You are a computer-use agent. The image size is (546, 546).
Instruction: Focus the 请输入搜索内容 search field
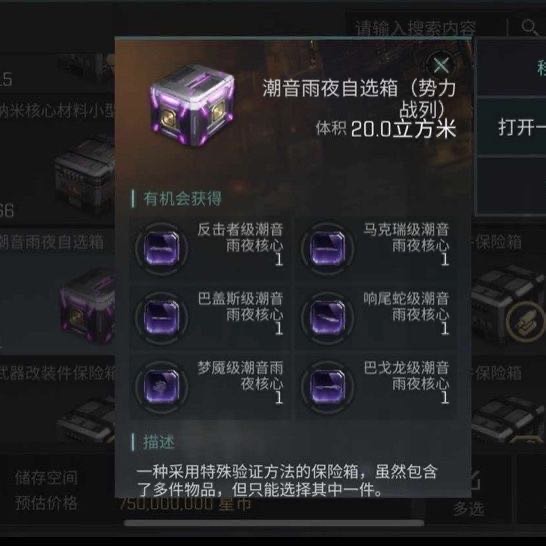pos(426,26)
